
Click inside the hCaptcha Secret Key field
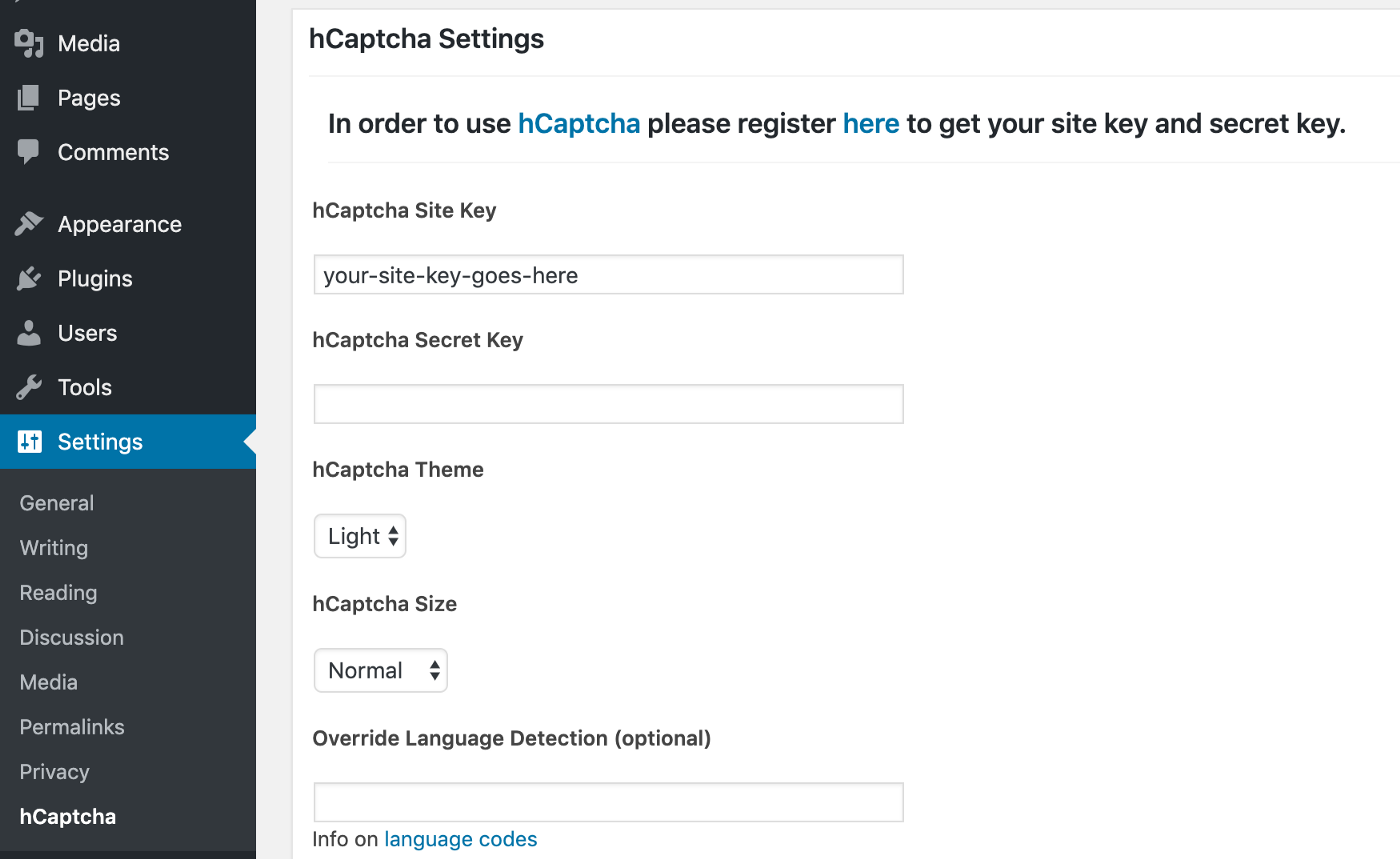click(x=608, y=403)
